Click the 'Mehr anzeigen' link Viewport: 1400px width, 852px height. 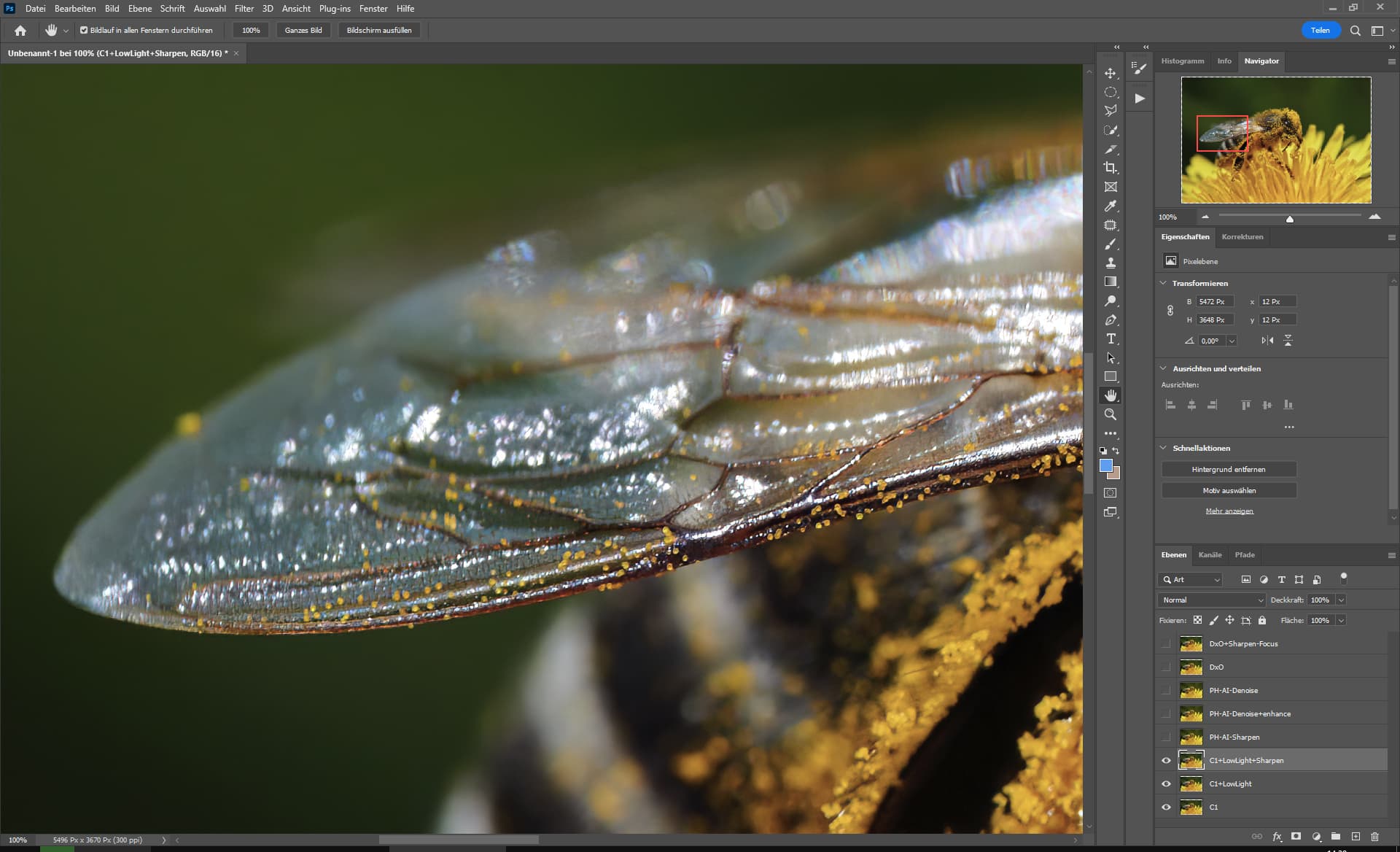click(1229, 511)
